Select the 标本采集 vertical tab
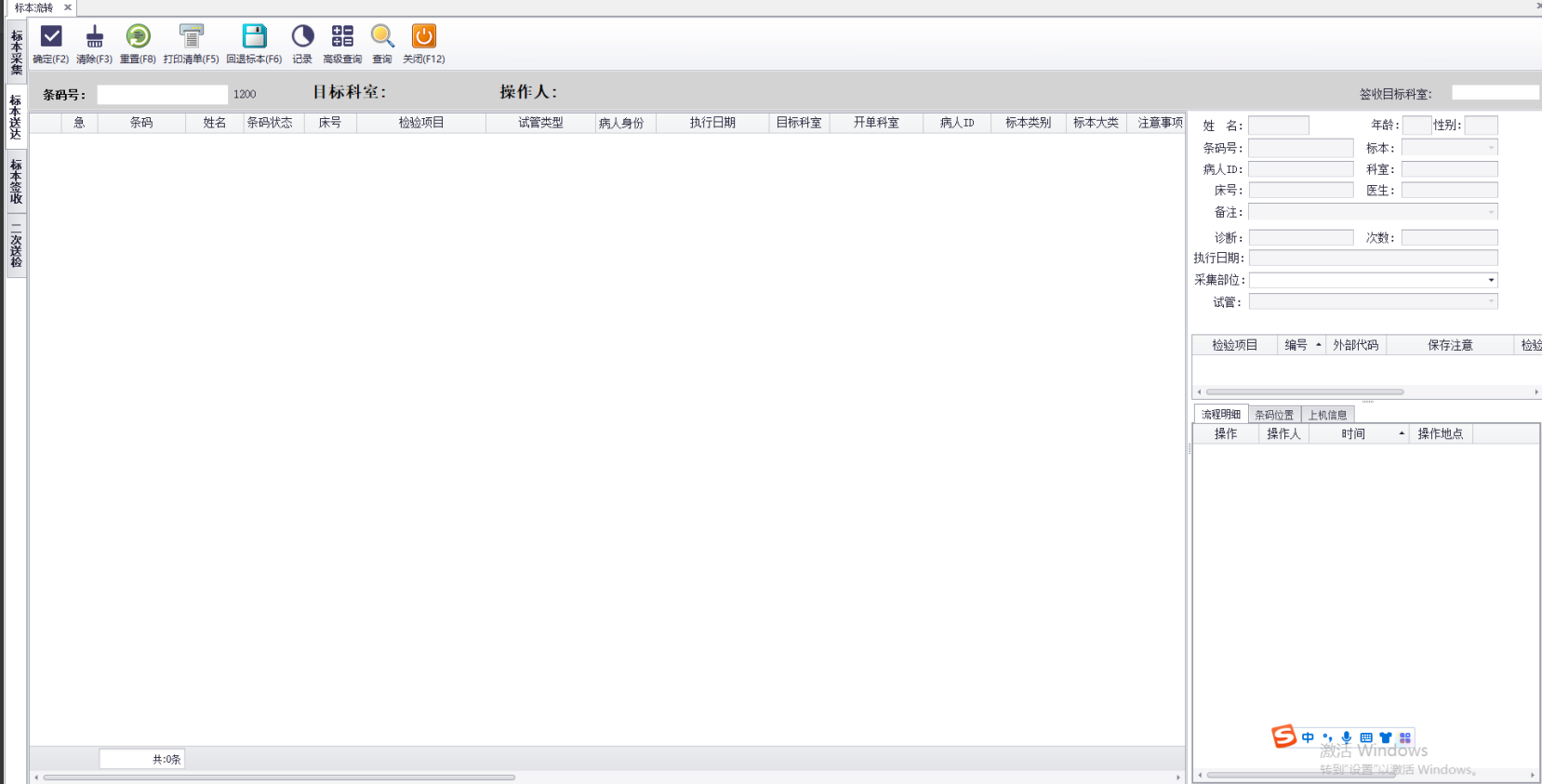The image size is (1542, 784). click(16, 52)
